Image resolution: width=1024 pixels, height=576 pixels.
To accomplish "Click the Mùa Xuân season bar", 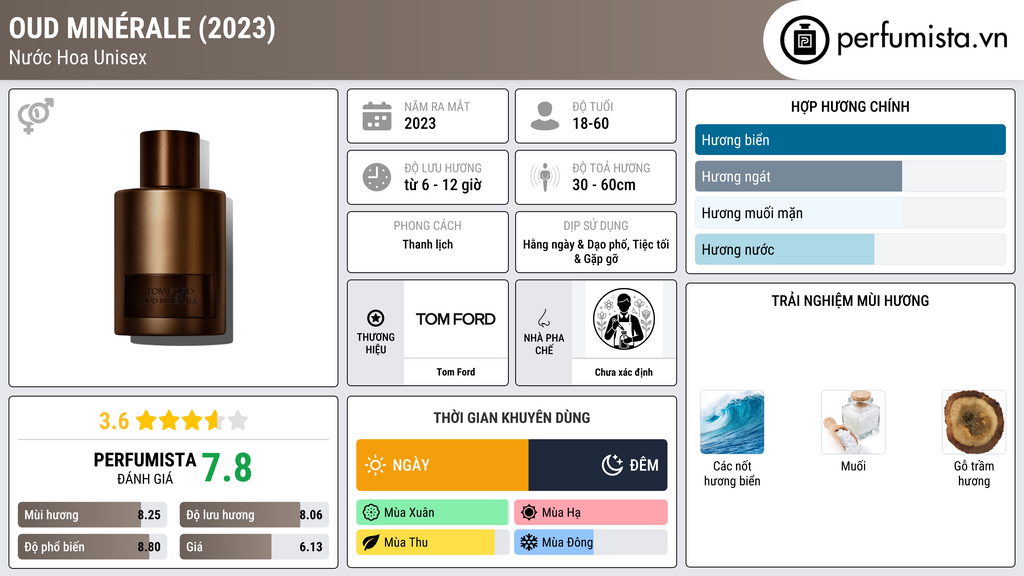I will [432, 513].
